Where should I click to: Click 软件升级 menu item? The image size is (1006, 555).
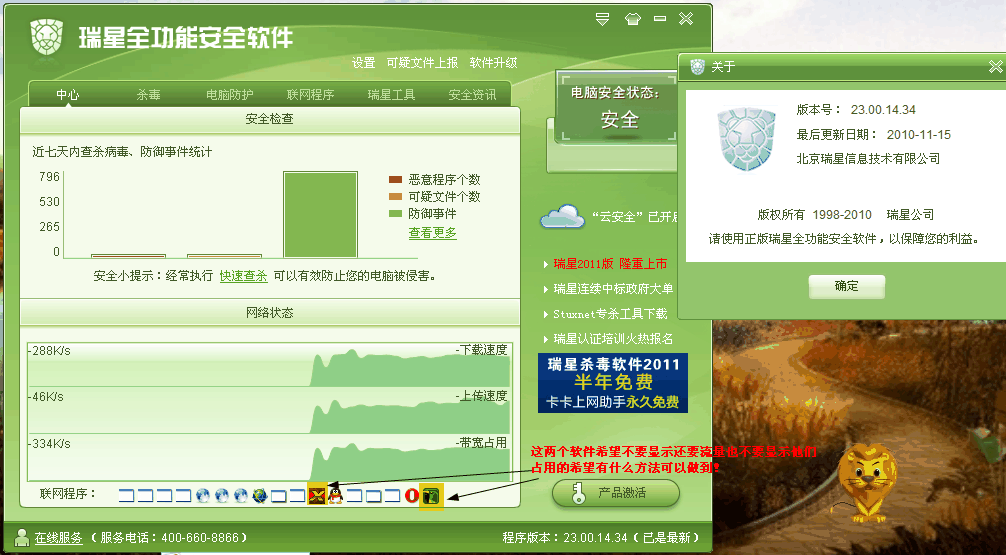[x=493, y=63]
